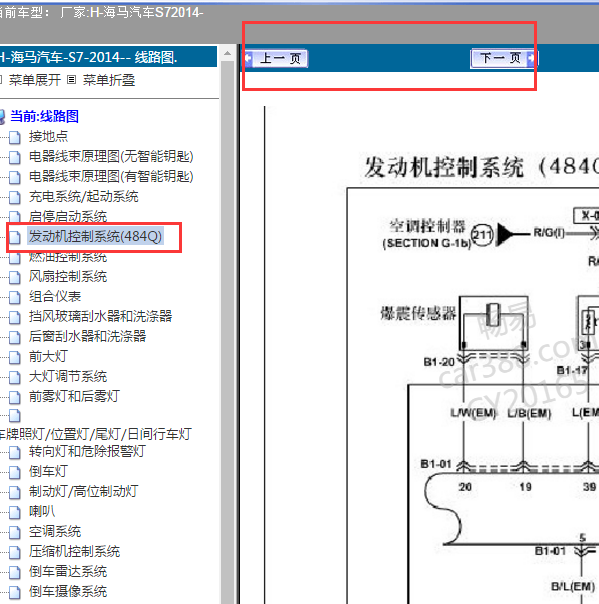The height and width of the screenshot is (604, 599).
Task: Click the L/W(EM) wire label
Action: (473, 413)
